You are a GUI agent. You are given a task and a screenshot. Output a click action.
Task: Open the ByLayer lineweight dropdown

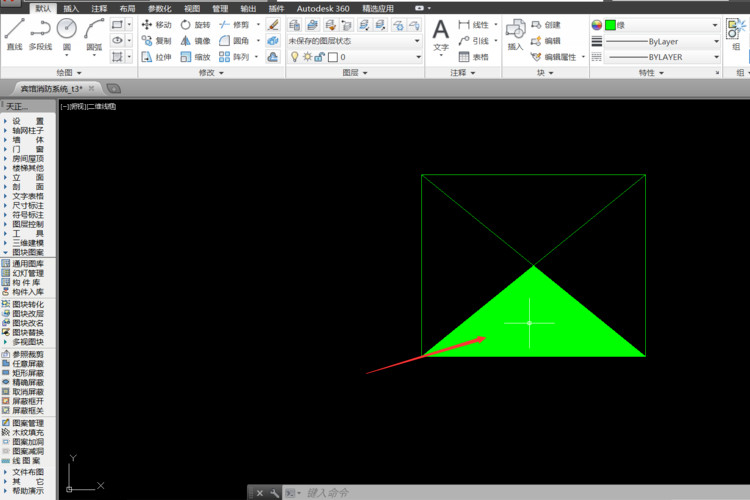coord(662,42)
